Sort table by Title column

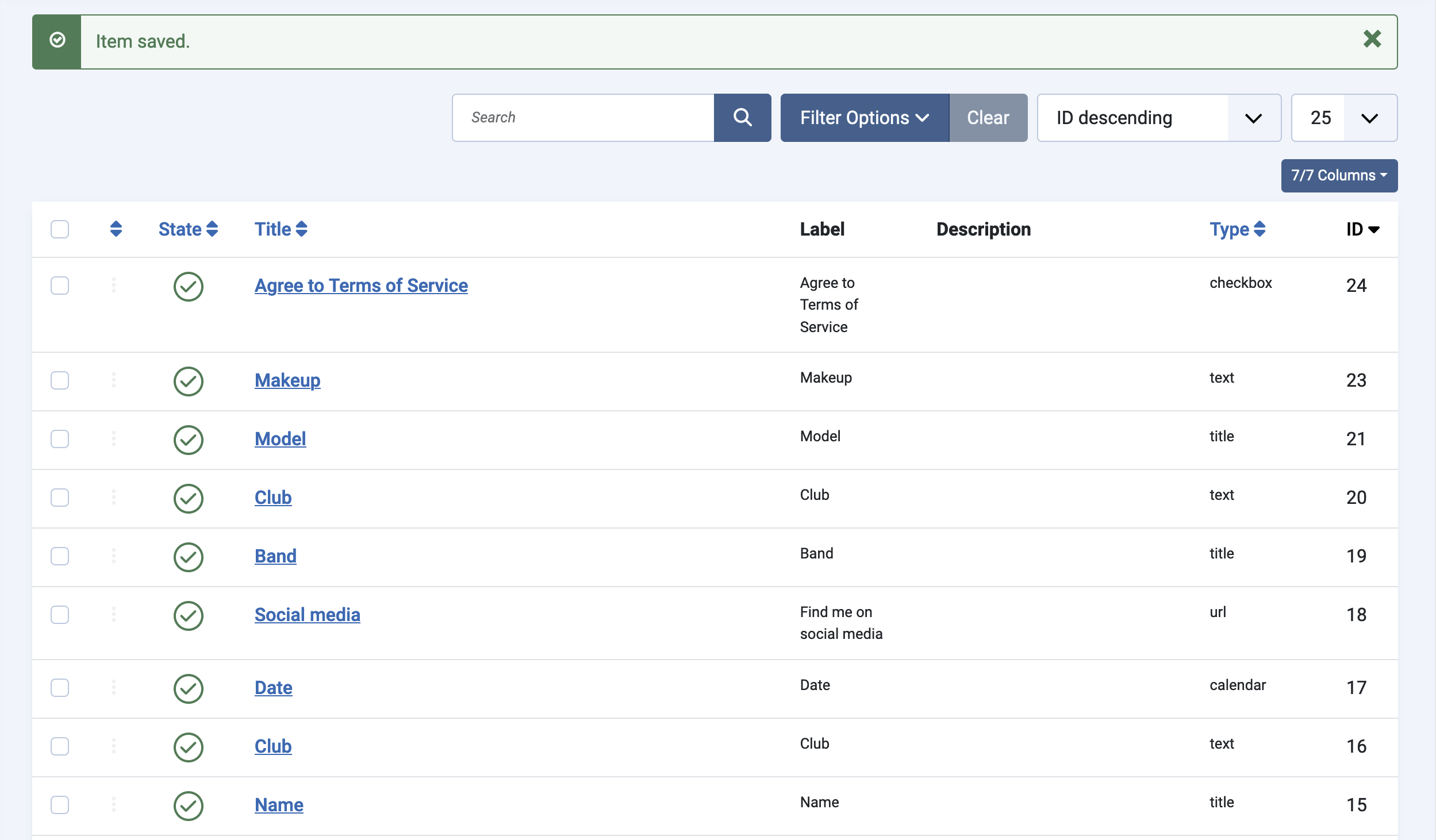point(281,229)
